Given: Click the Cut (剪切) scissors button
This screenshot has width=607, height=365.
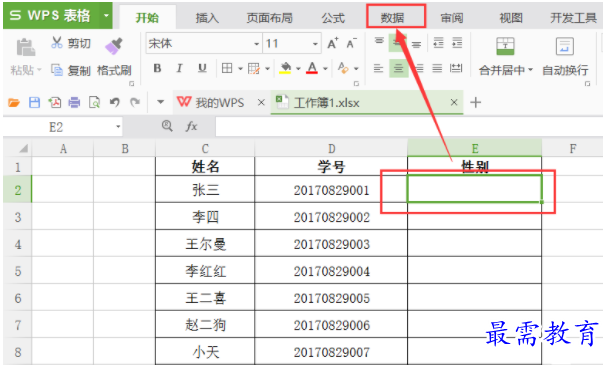Looking at the screenshot, I should point(71,43).
